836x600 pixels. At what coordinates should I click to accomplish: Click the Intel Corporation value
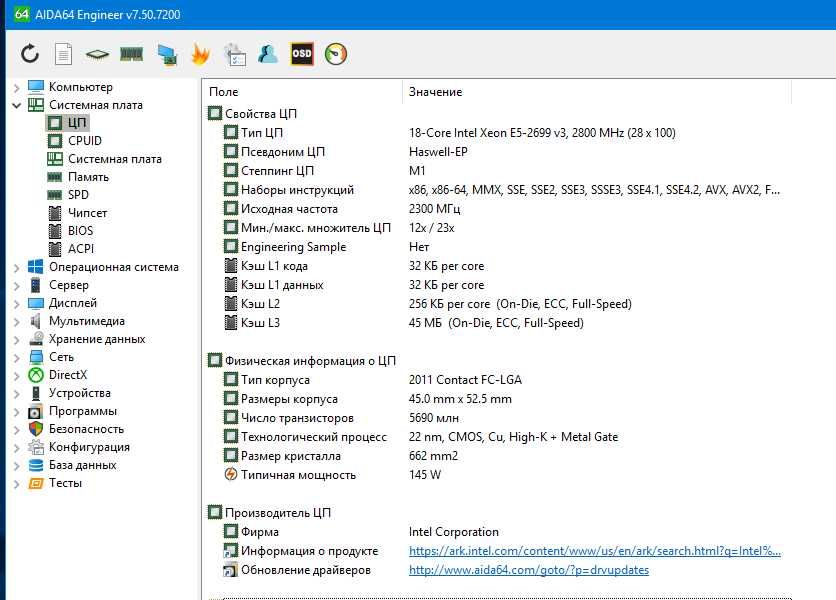pyautogui.click(x=454, y=532)
